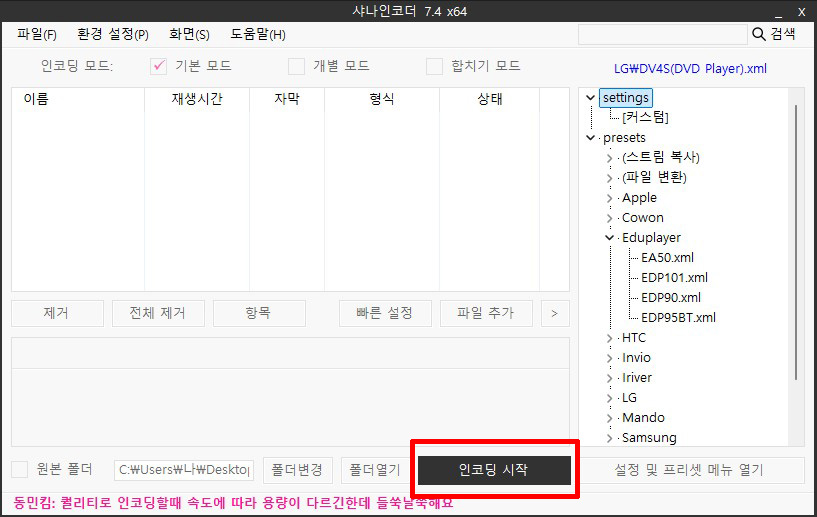Viewport: 817px width, 517px height.
Task: Click the pink 동민킴 status message
Action: 233,503
